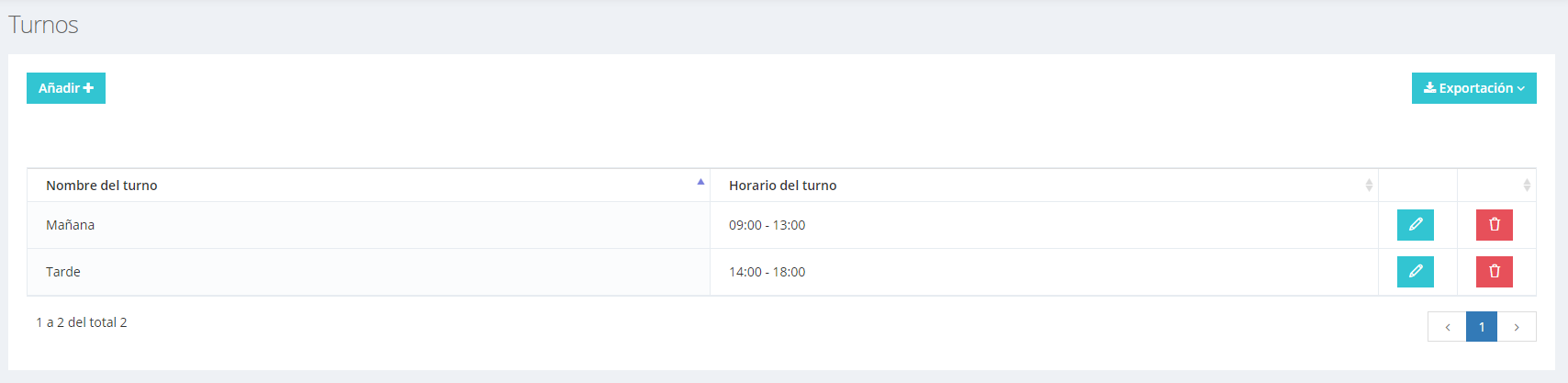The height and width of the screenshot is (383, 1568).
Task: Sort by Horario del turno arrows
Action: 1369,186
